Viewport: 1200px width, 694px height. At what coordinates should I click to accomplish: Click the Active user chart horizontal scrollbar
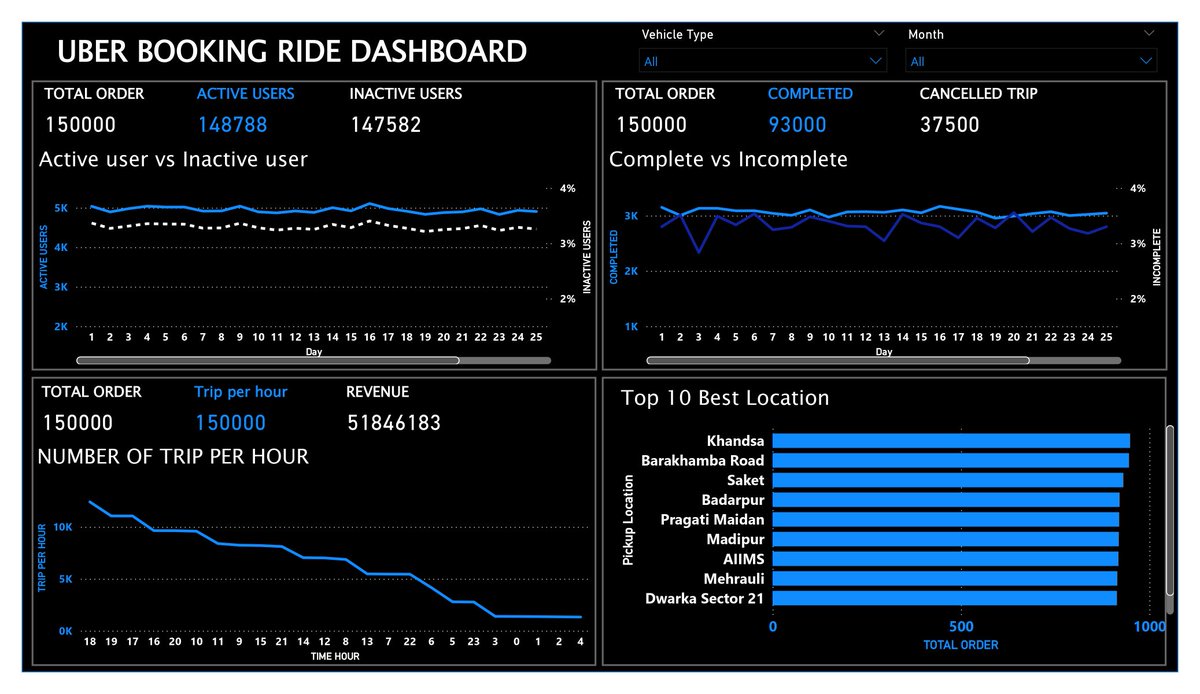tap(268, 360)
